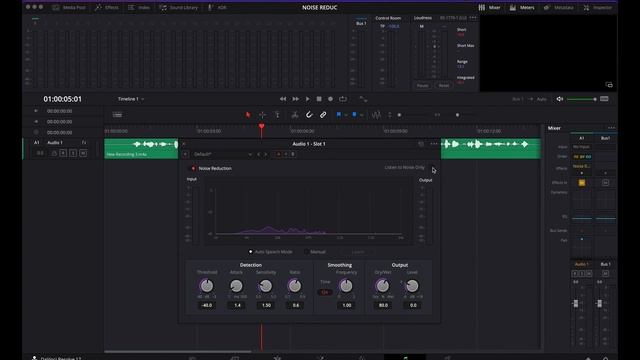Open loudness meter options ellipsis
The width and height of the screenshot is (640, 360).
pos(473,18)
